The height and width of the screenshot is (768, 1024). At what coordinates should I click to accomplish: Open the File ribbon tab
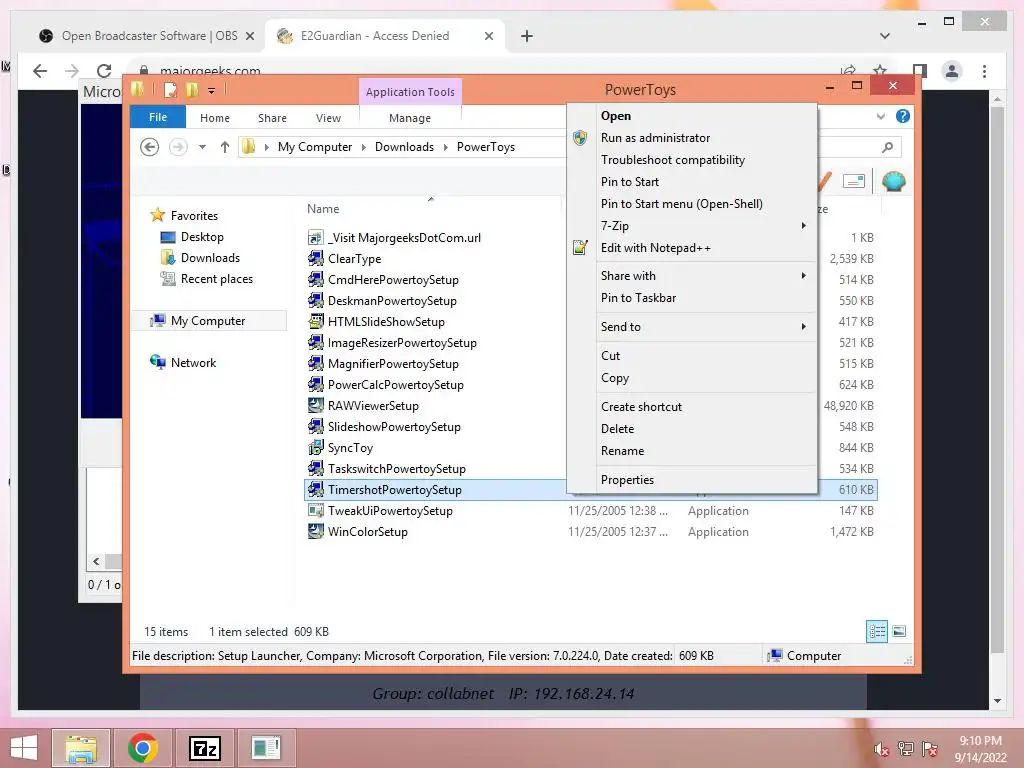pos(158,117)
